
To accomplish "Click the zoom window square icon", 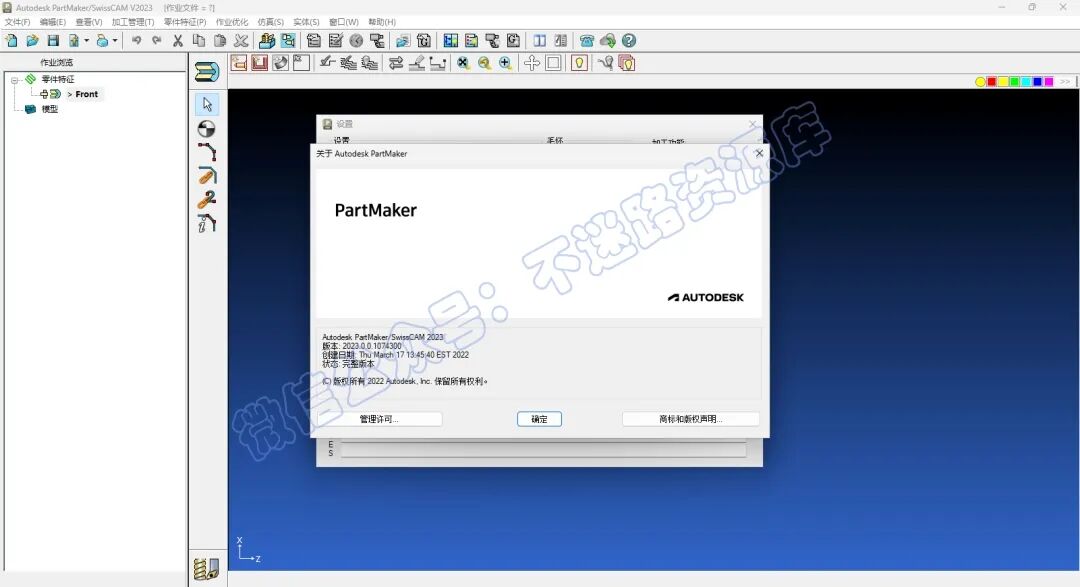I will [x=553, y=63].
